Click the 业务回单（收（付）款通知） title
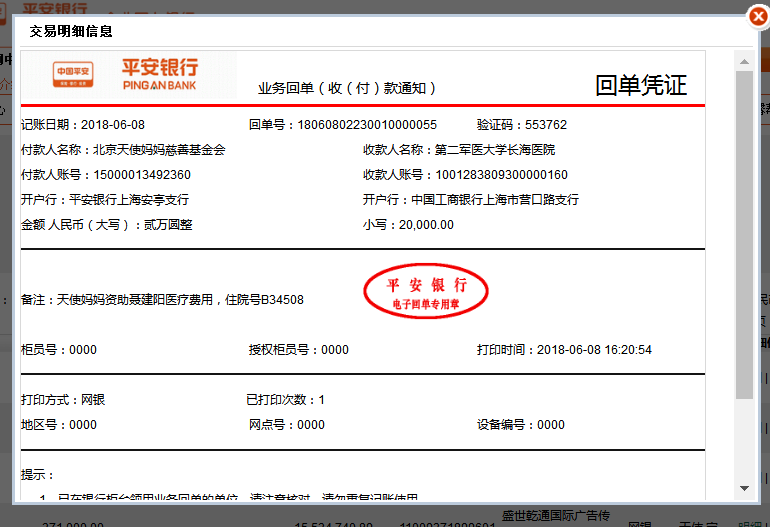770x527 pixels. pyautogui.click(x=347, y=88)
